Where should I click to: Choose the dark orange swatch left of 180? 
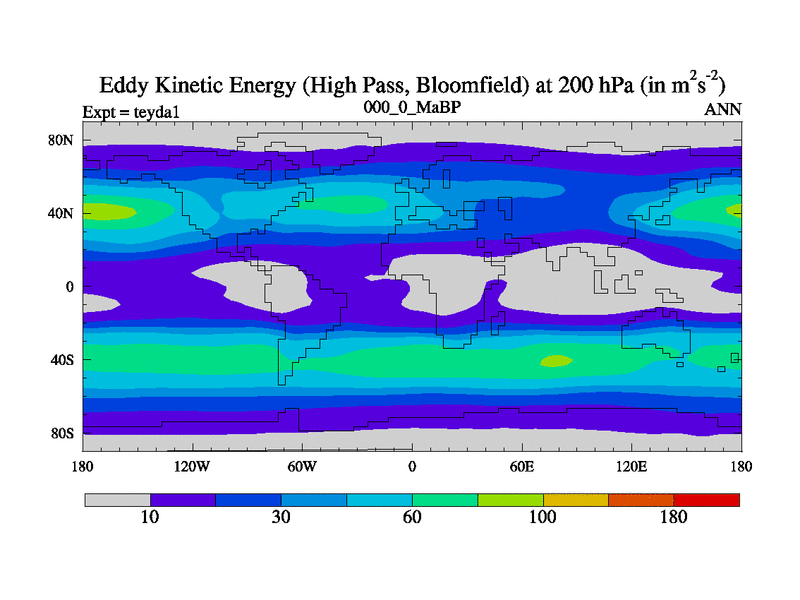tap(641, 499)
